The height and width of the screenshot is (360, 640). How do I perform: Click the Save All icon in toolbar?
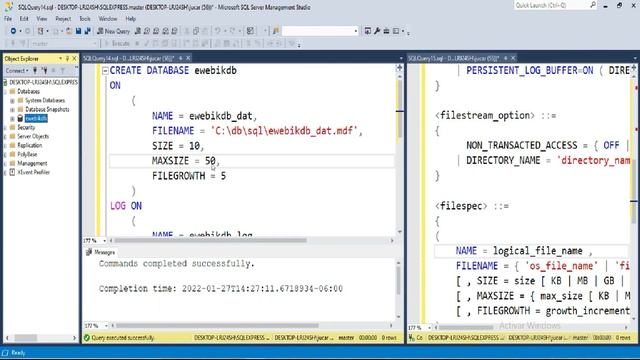[x=87, y=31]
